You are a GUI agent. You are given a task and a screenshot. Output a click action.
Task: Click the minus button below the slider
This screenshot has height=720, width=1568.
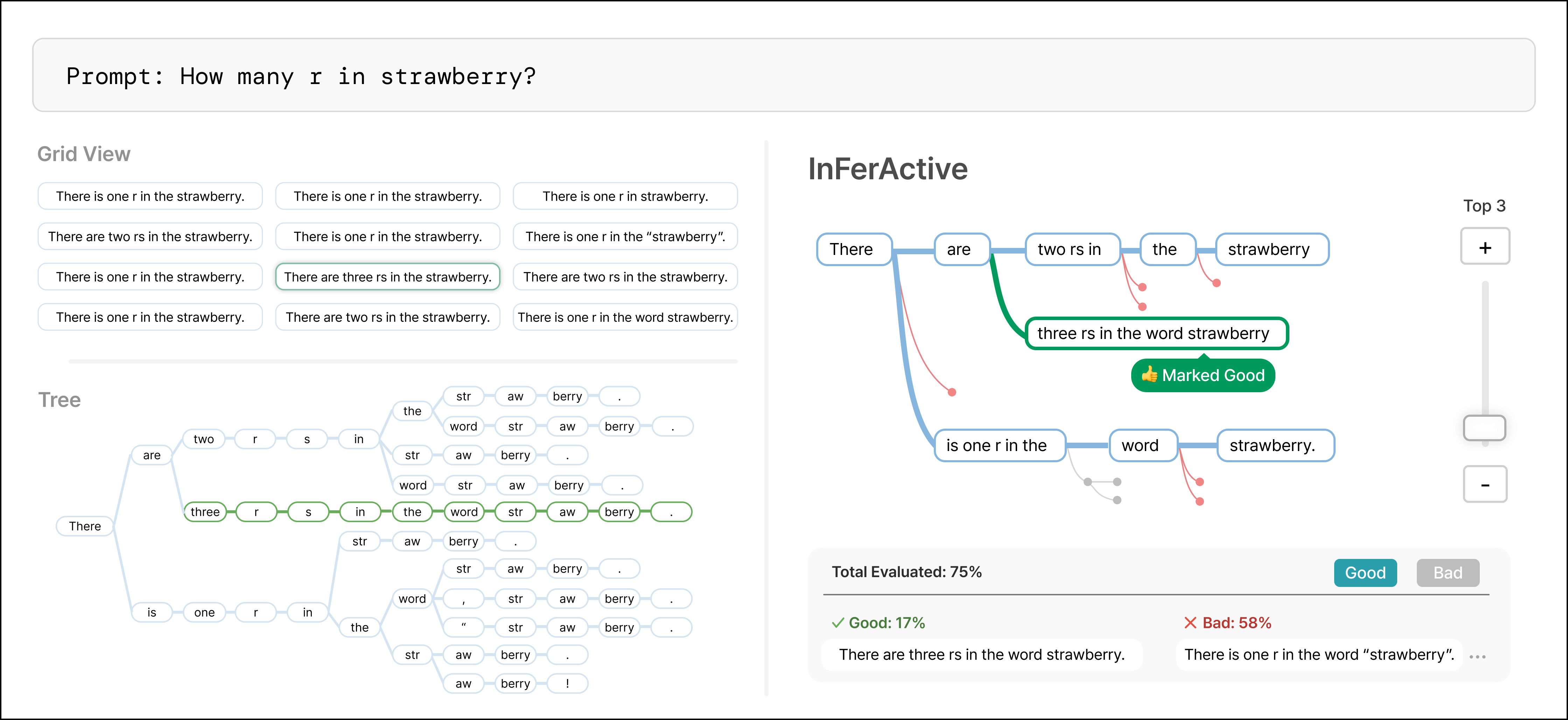[x=1485, y=484]
